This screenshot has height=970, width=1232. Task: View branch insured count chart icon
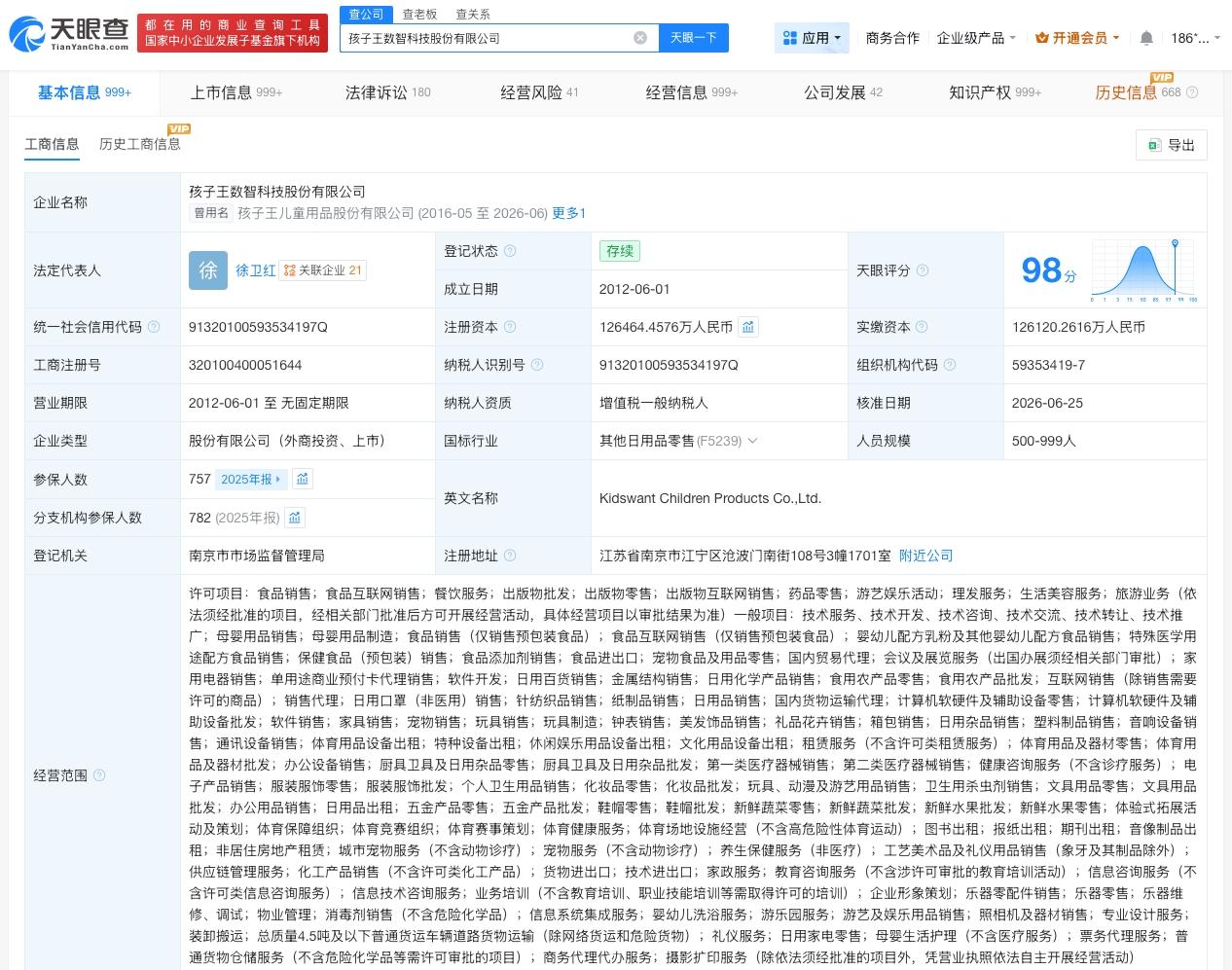[x=295, y=518]
